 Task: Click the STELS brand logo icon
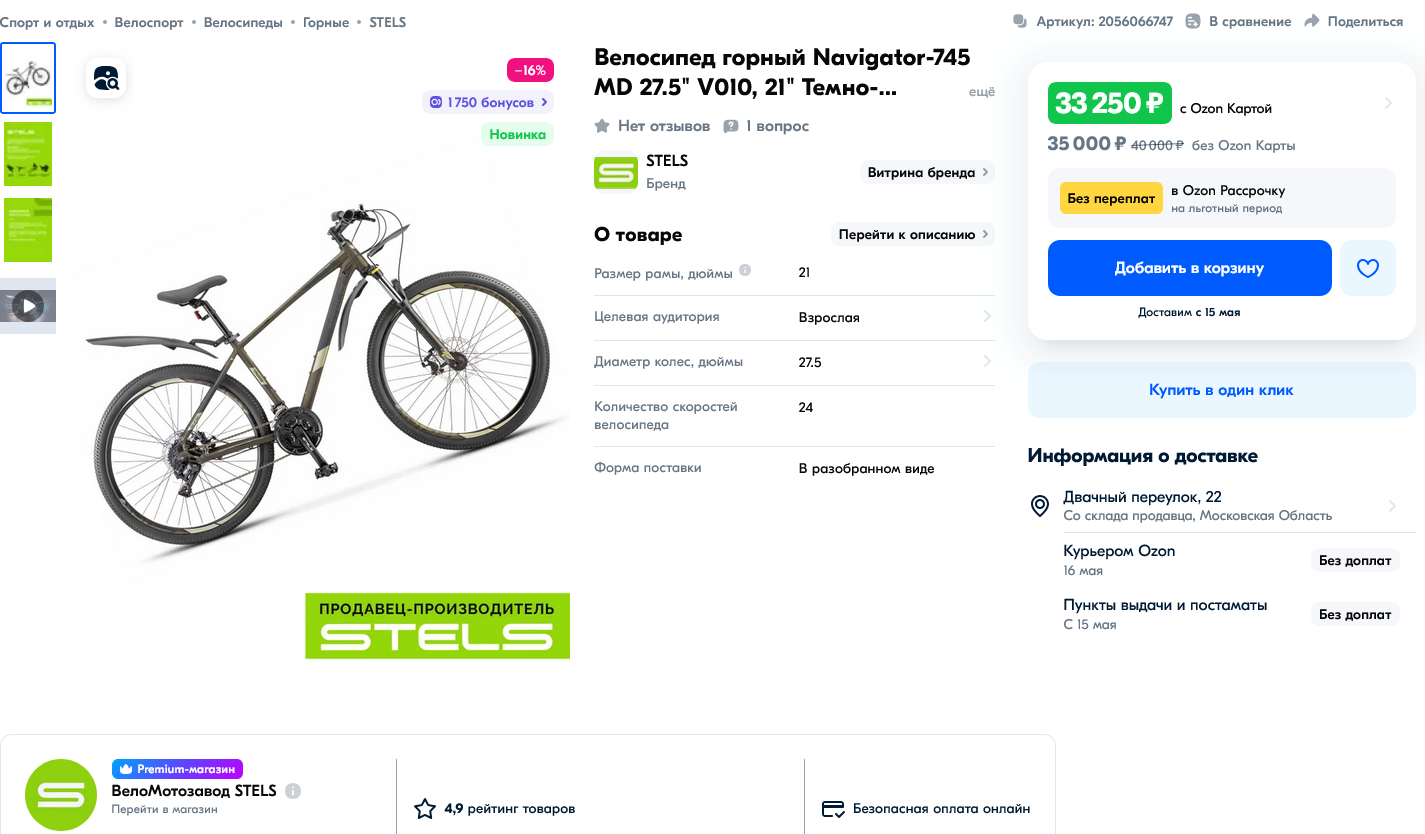pyautogui.click(x=615, y=172)
